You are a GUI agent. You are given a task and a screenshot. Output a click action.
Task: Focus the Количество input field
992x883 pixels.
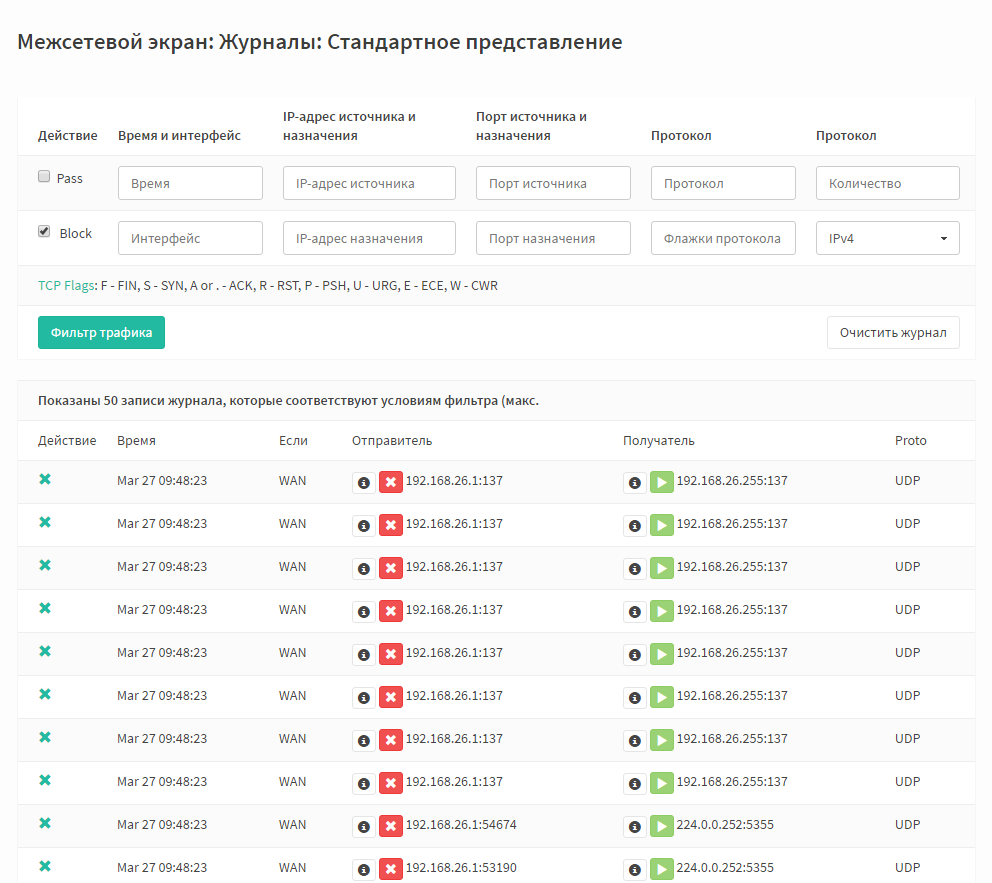[888, 183]
